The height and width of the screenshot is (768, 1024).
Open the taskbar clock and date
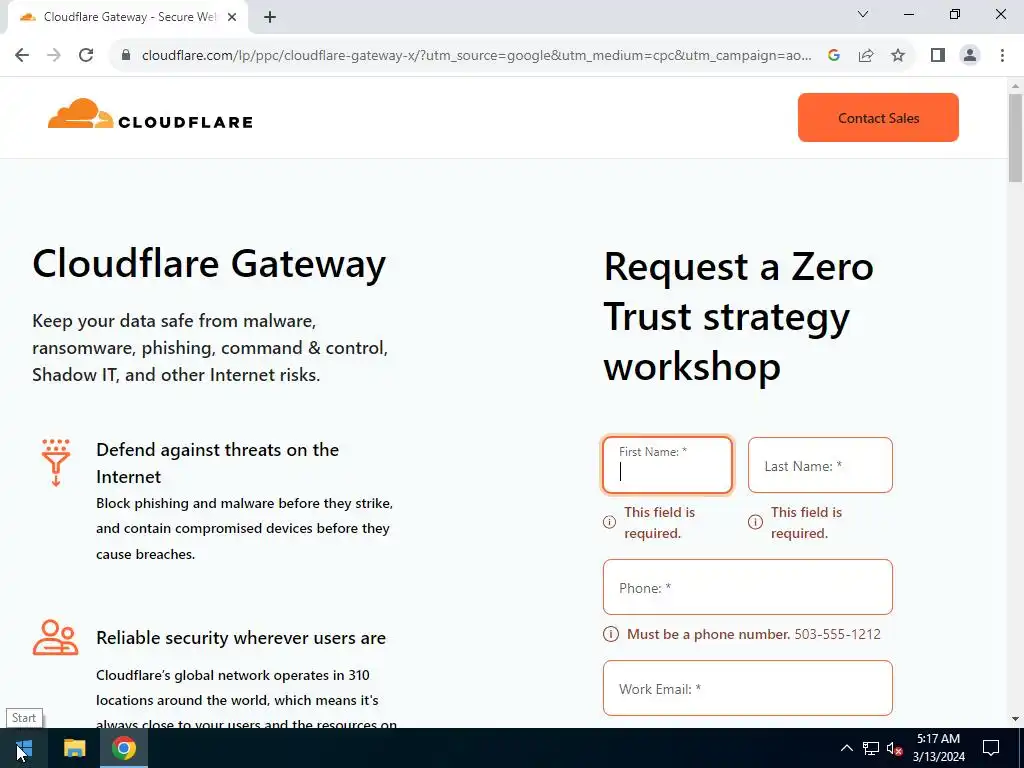tap(938, 748)
